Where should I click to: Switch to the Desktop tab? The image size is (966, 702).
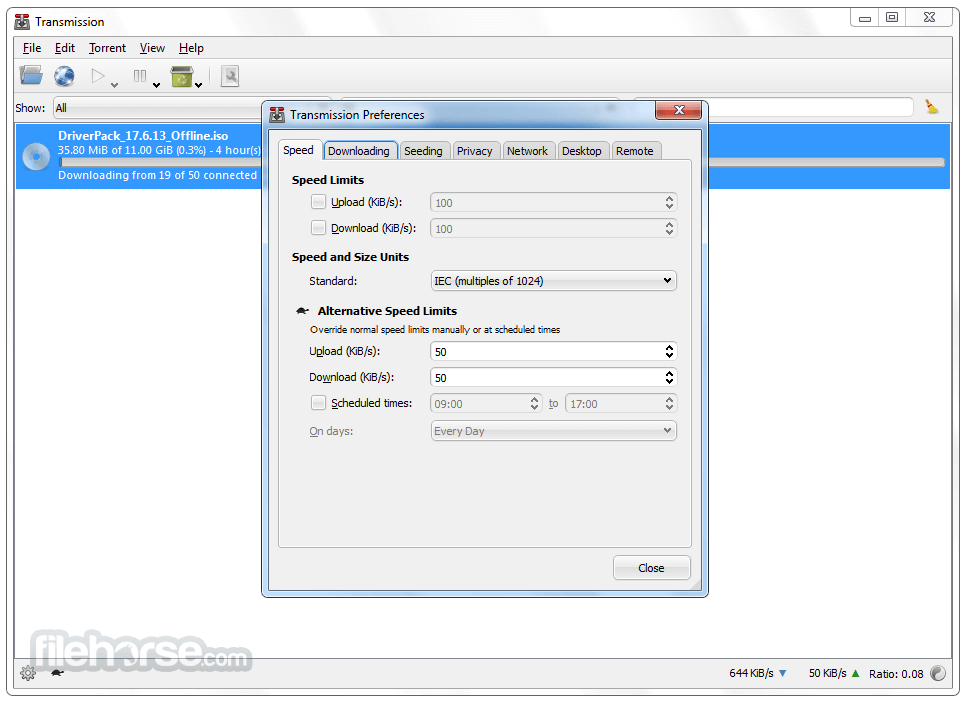pos(582,151)
